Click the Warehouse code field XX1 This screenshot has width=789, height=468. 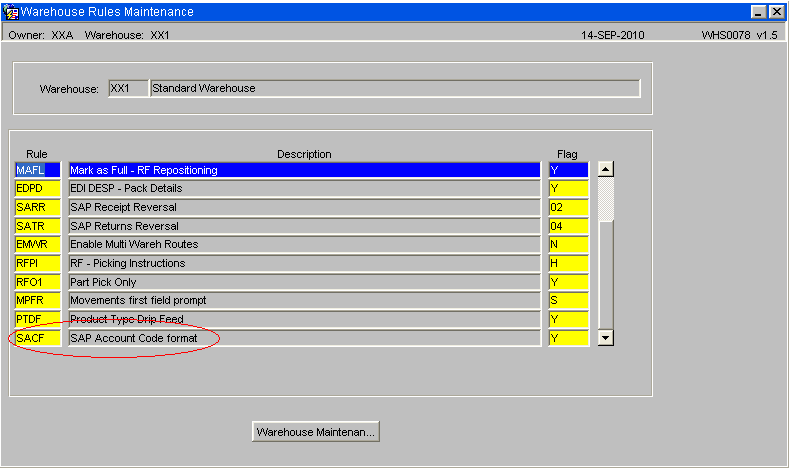(x=128, y=88)
